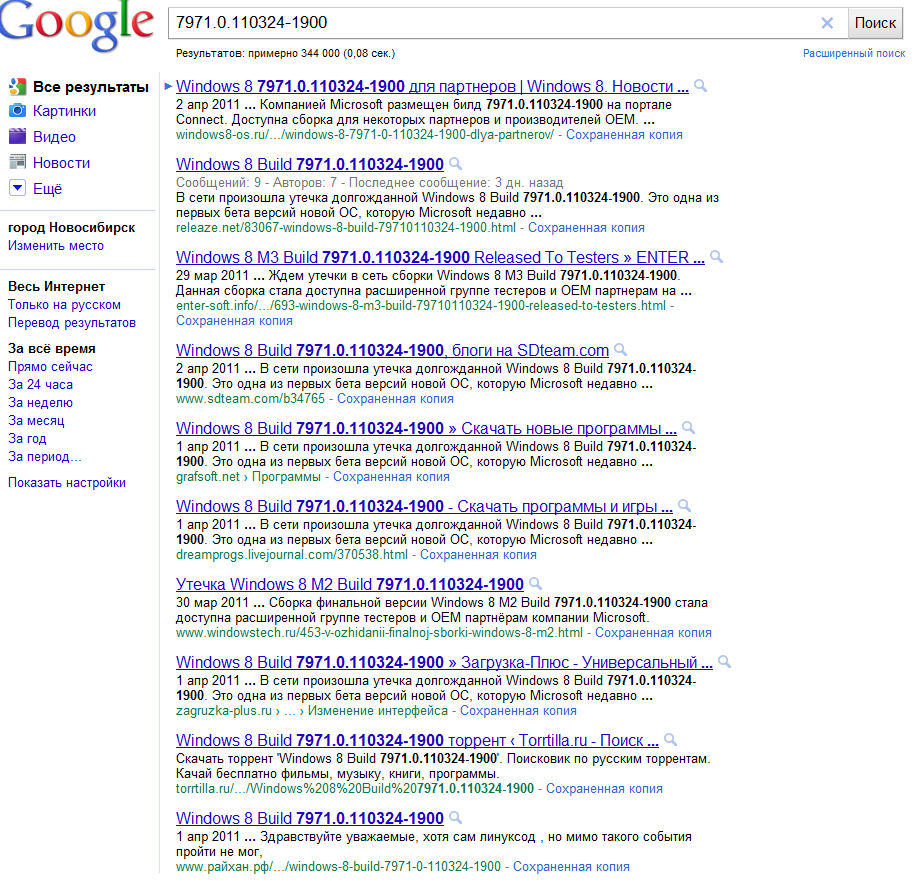Click the All results colorful icon

click(x=18, y=86)
